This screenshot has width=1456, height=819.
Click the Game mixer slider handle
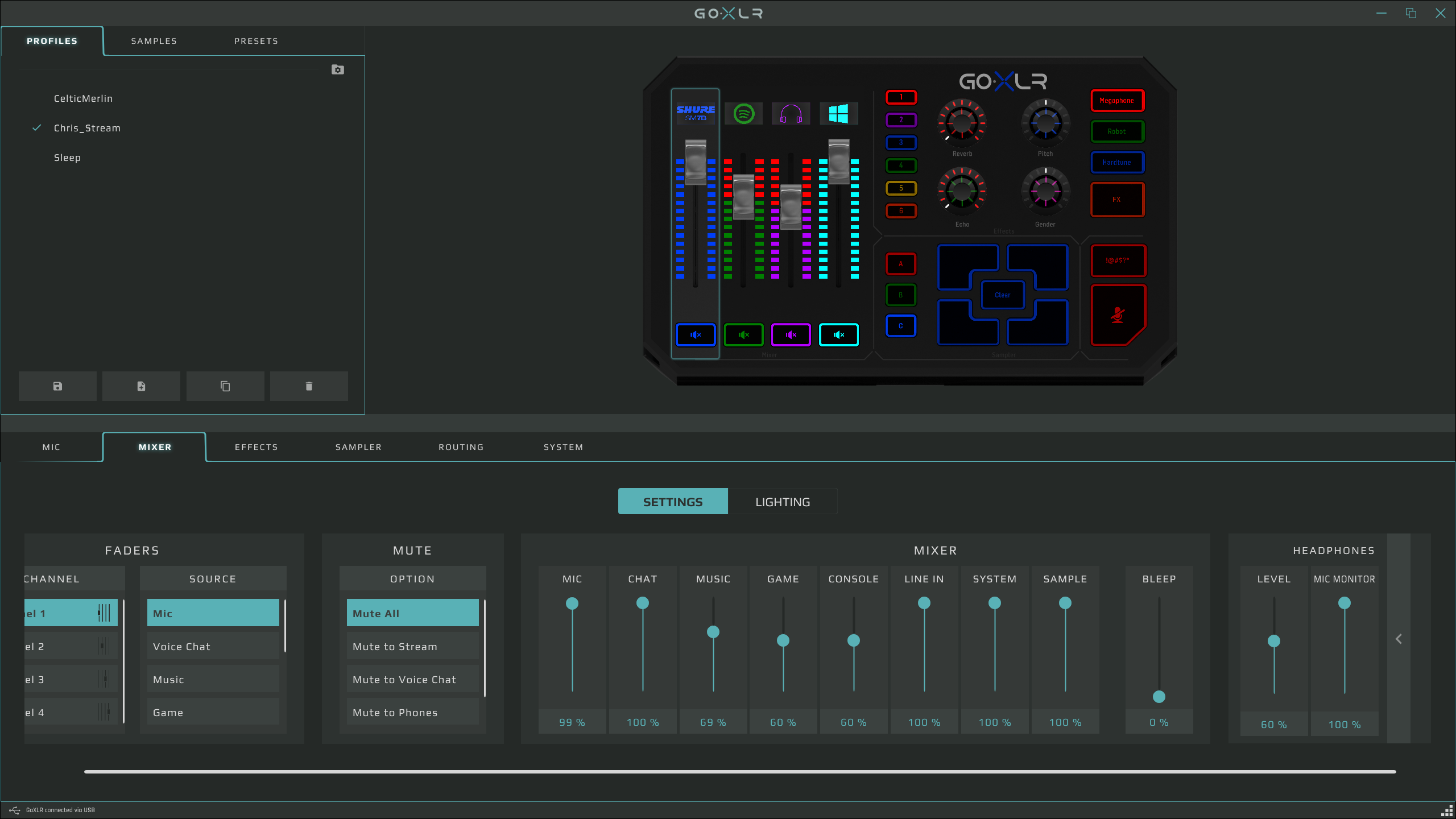[x=783, y=640]
